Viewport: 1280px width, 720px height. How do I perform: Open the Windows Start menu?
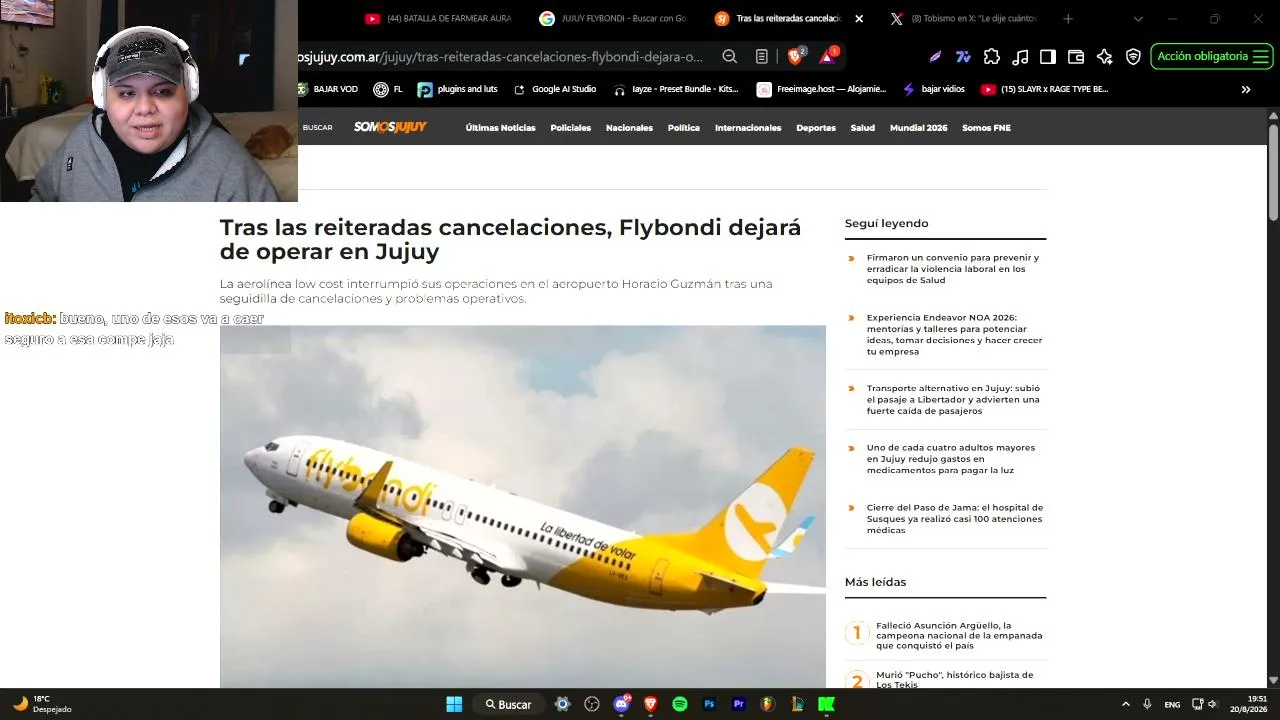(x=454, y=704)
